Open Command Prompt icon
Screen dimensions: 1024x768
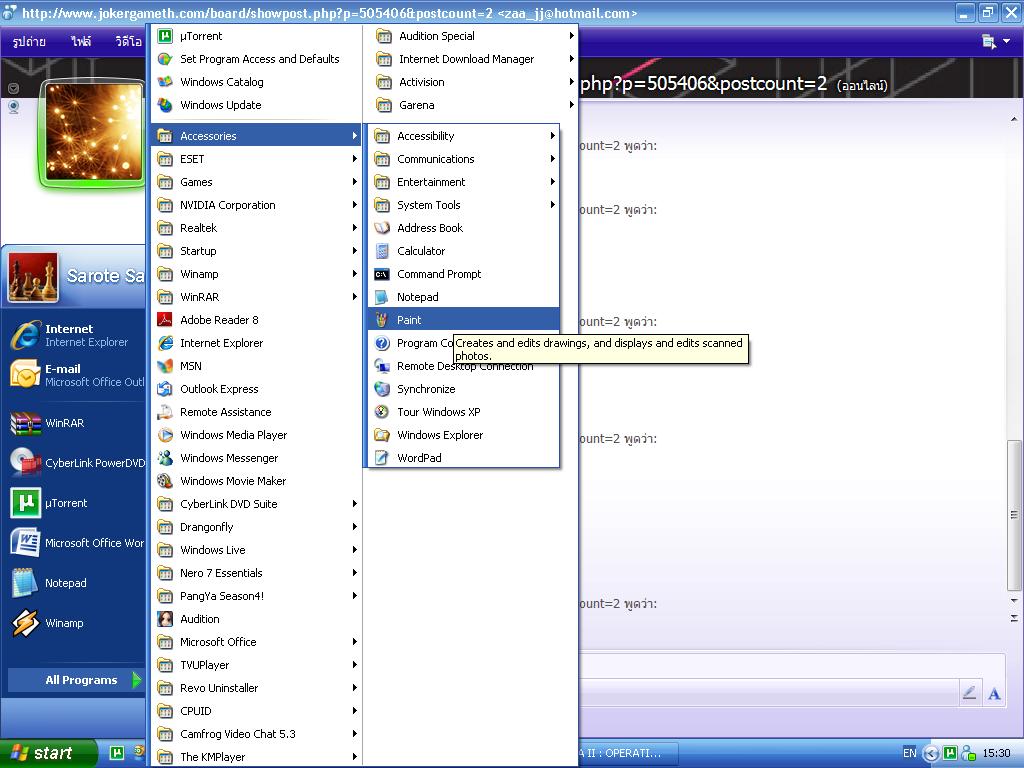tap(382, 274)
